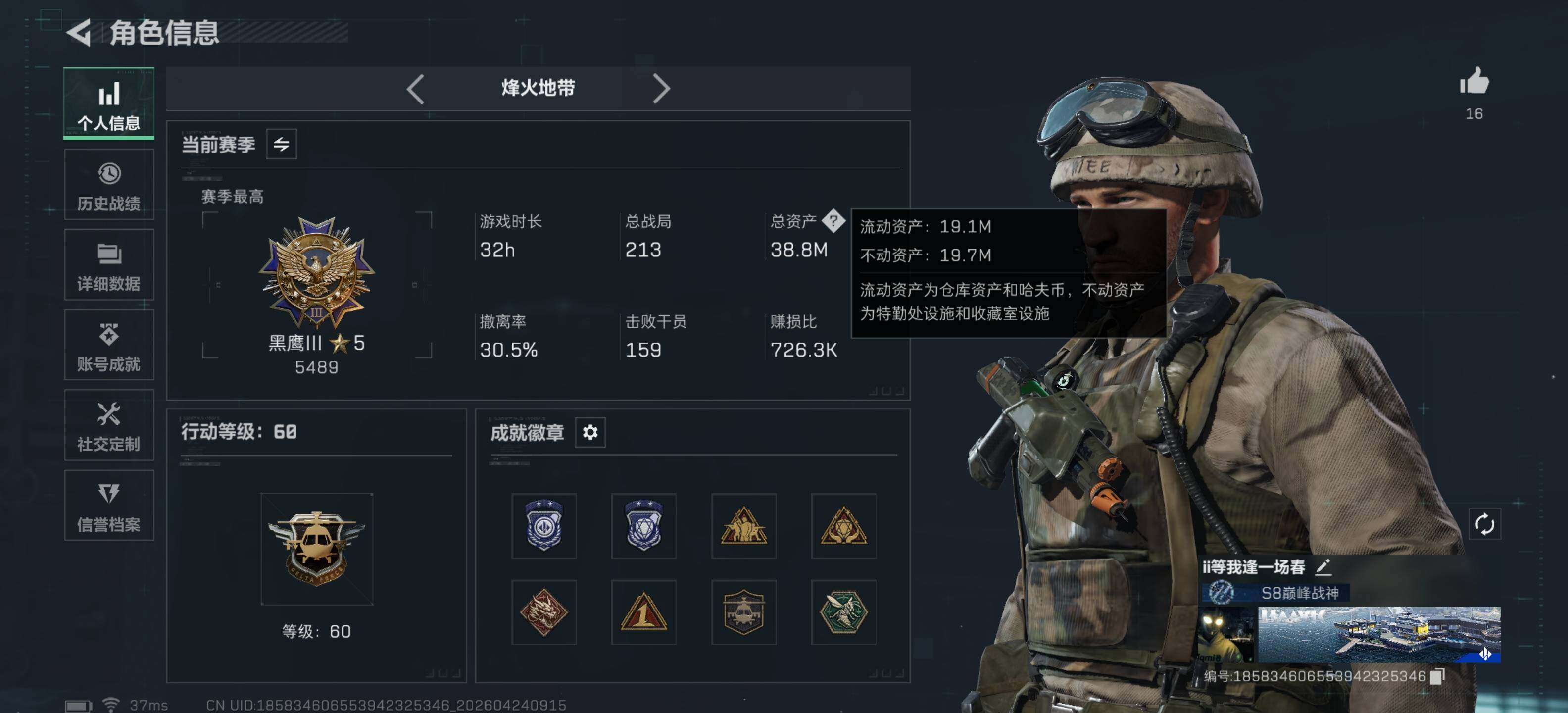Click the back arrow next to 角色信息
Image resolution: width=1568 pixels, height=713 pixels.
point(79,32)
